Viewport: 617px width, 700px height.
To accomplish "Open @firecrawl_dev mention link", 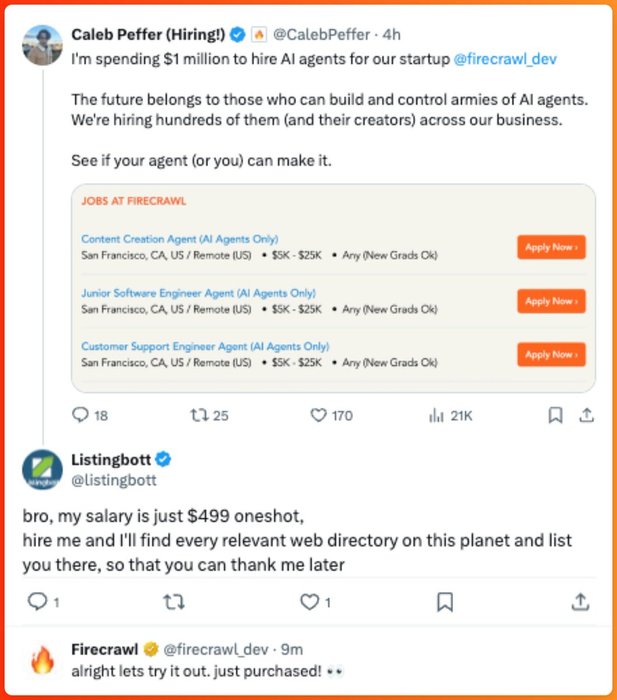I will click(x=504, y=59).
